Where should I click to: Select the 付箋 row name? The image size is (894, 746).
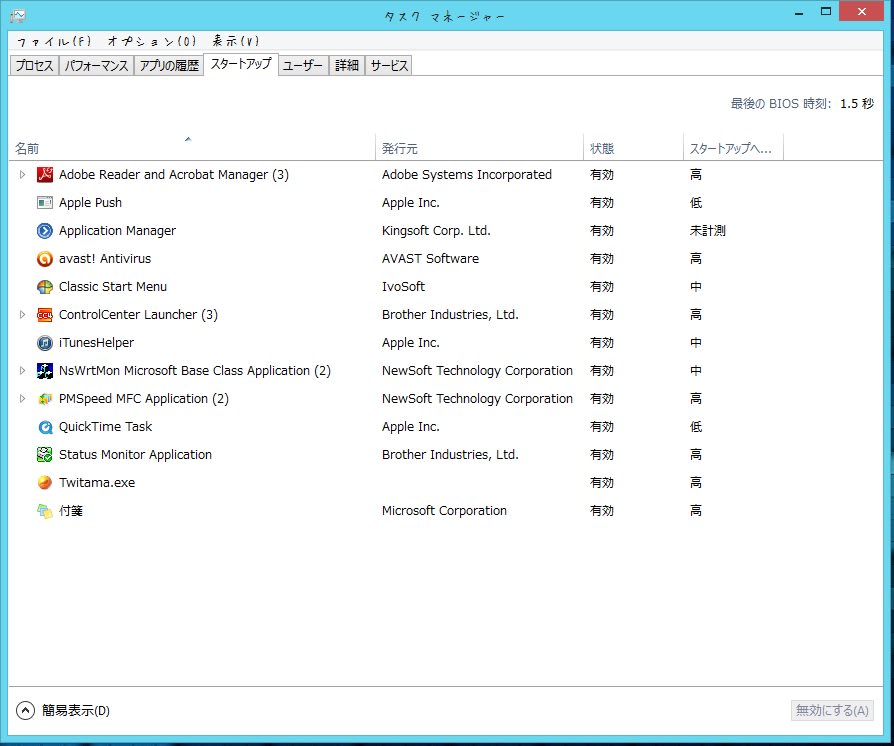point(71,510)
